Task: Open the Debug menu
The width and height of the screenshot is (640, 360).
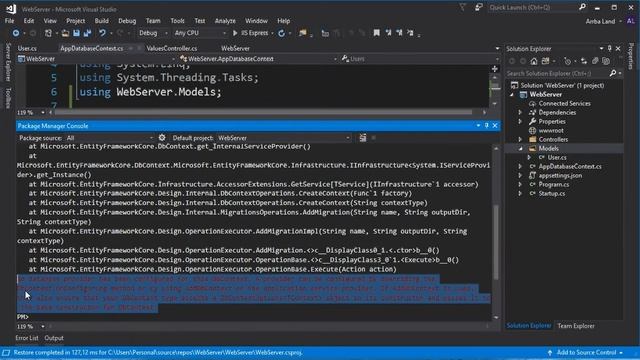Action: (127, 21)
